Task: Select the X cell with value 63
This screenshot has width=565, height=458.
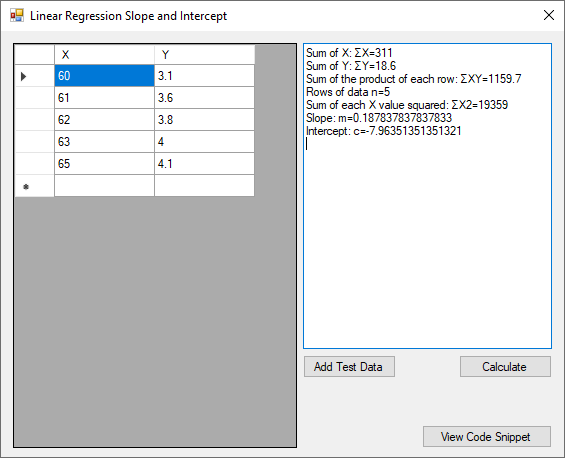Action: coord(104,142)
